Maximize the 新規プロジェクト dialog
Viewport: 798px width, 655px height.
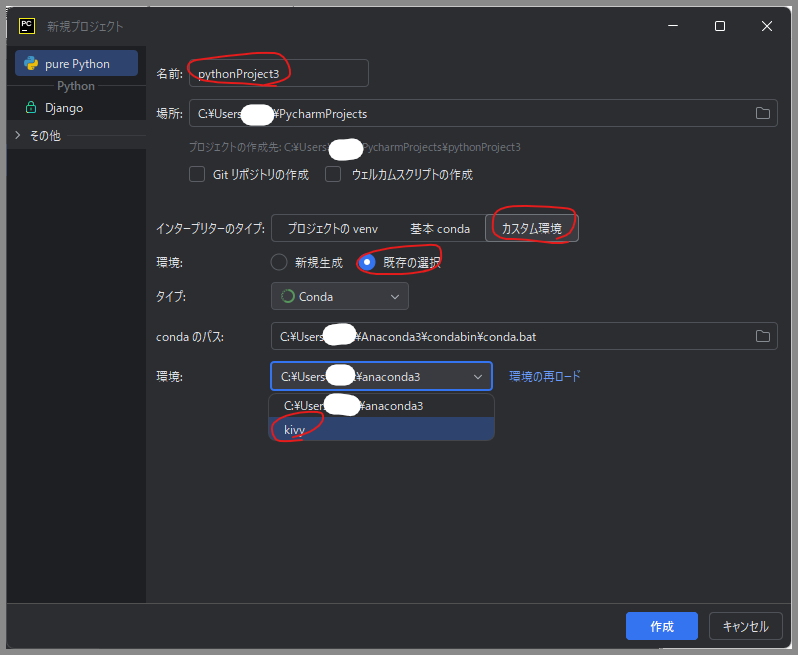[x=720, y=26]
